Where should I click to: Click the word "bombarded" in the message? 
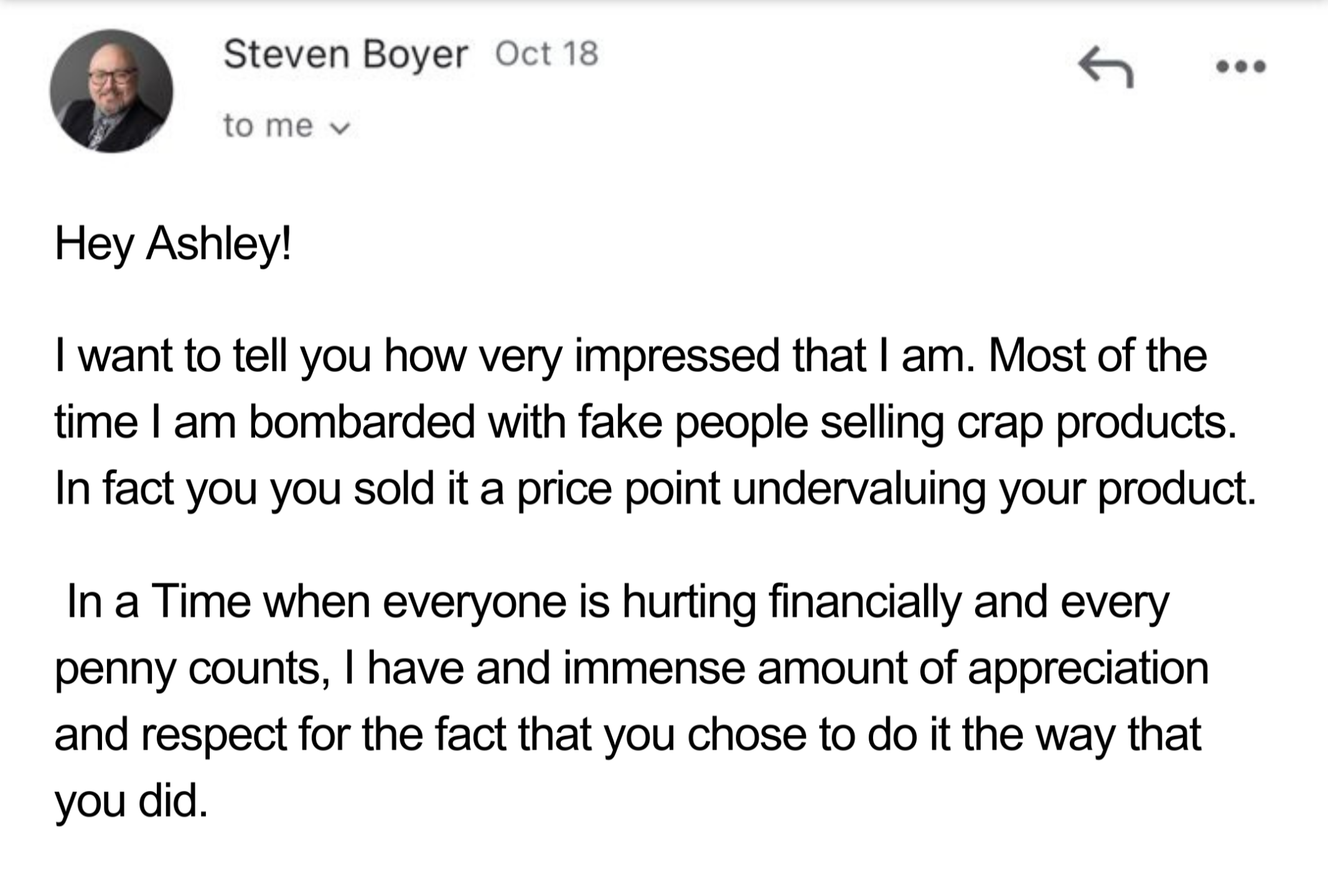[x=362, y=422]
